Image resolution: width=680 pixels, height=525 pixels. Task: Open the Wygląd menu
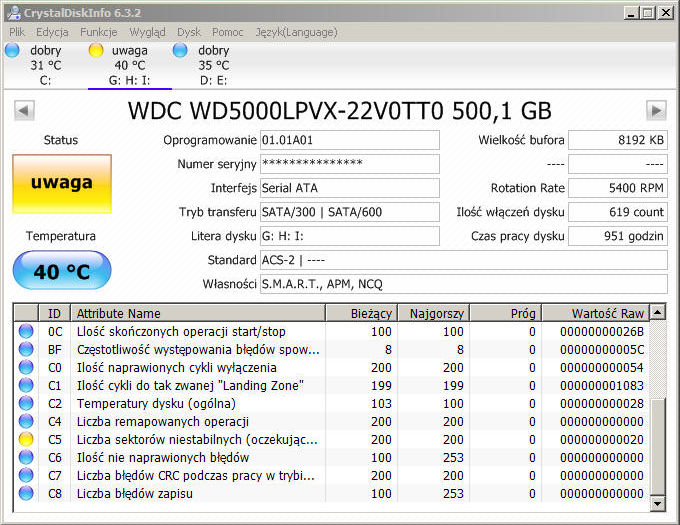pos(147,32)
